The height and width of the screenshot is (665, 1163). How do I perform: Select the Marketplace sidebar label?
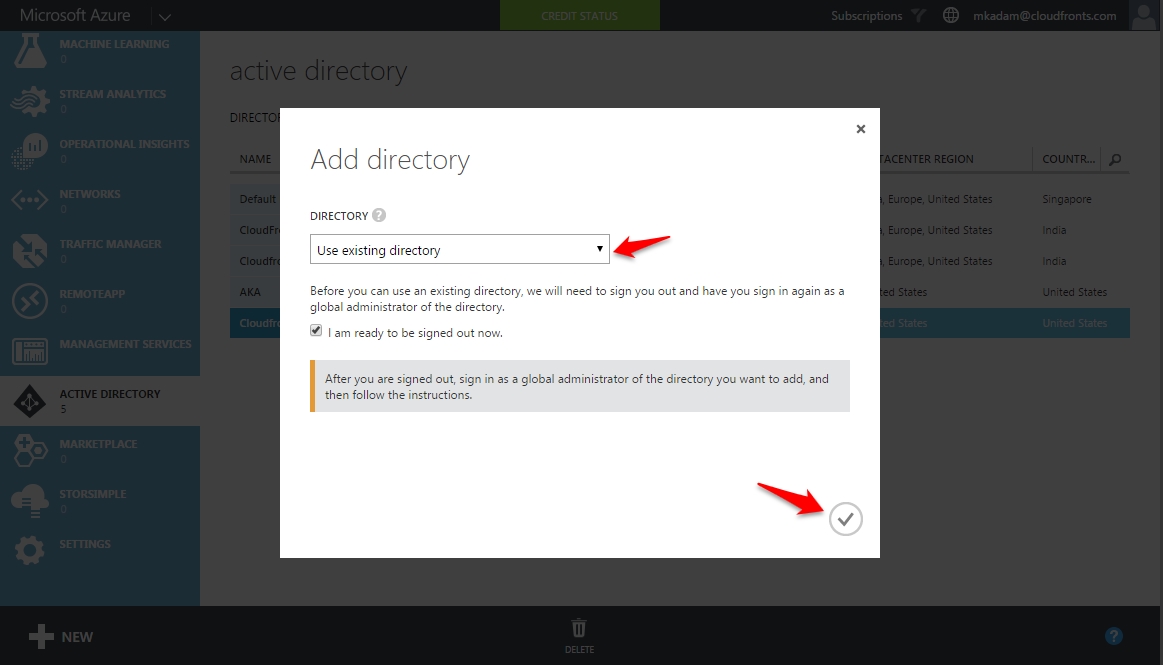[x=98, y=443]
